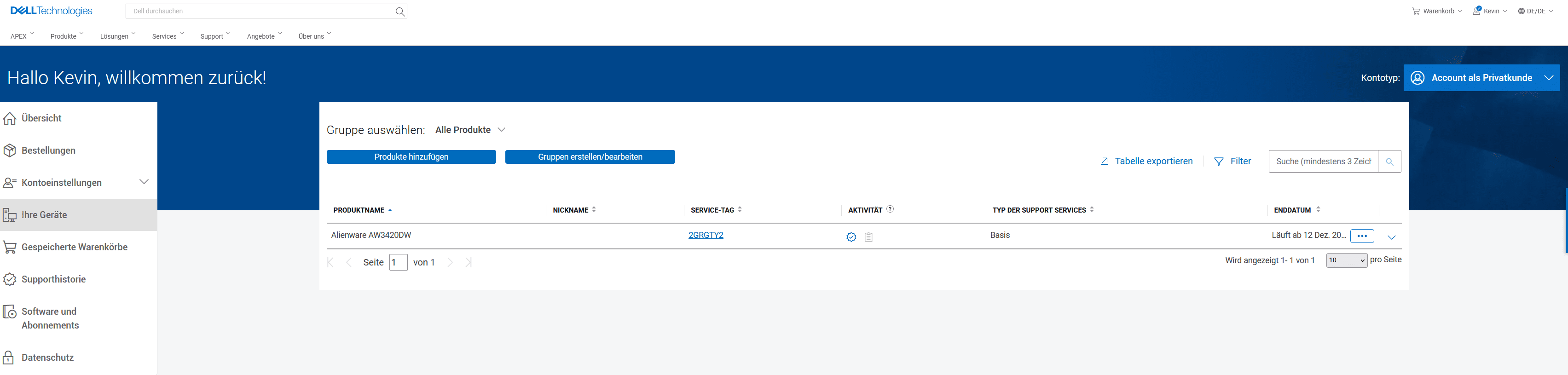Open Gespeicherte Warenkörbe

pos(74,247)
